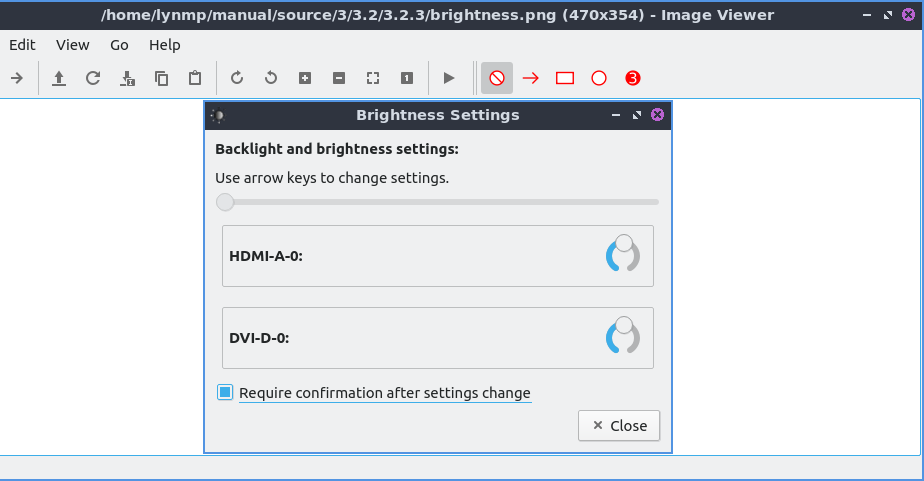Go to the next image arrow
Viewport: 924px width, 481px height.
tap(17, 78)
